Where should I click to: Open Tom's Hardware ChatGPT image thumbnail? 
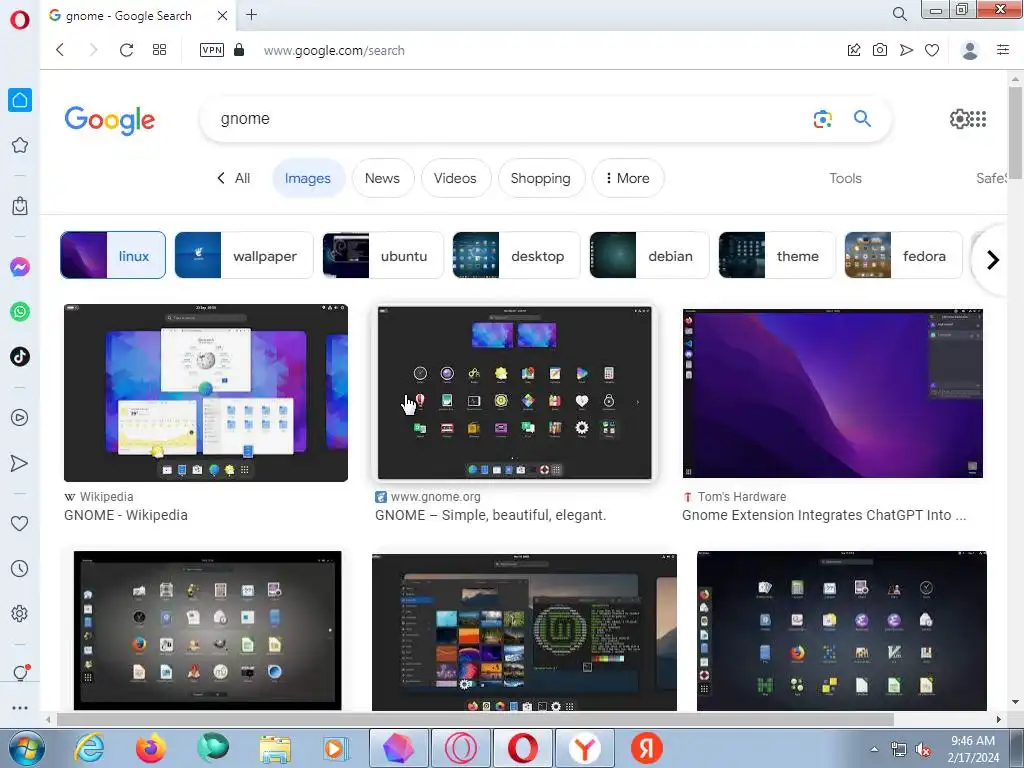pyautogui.click(x=833, y=393)
